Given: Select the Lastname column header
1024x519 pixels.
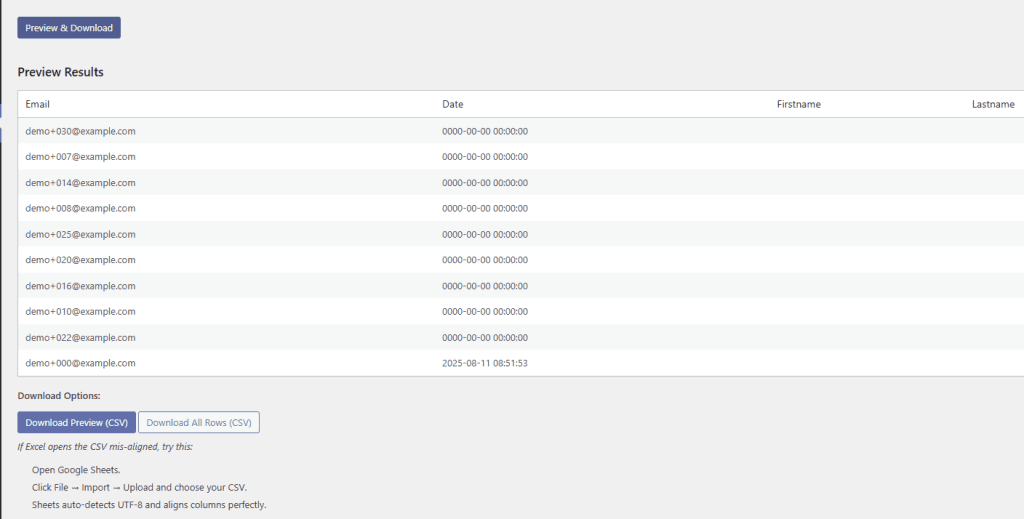Looking at the screenshot, I should point(992,104).
